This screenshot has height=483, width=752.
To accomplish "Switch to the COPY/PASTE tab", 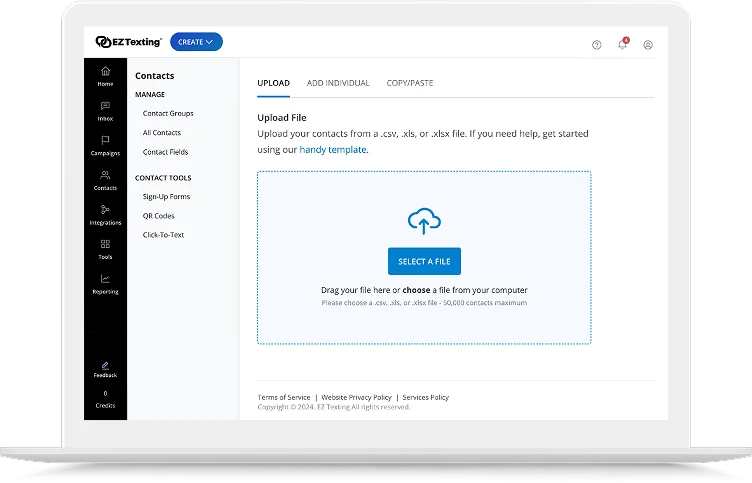I will (x=410, y=83).
